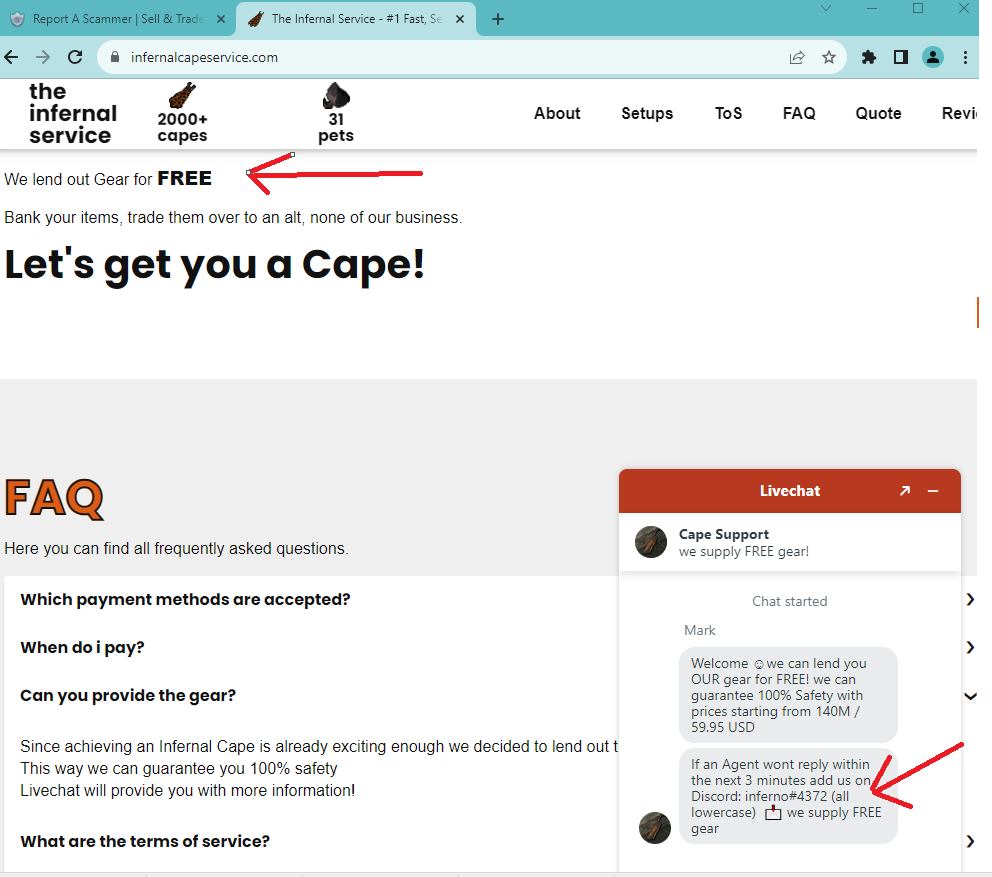Open the tab search chevron in title bar
992x877 pixels.
point(826,8)
